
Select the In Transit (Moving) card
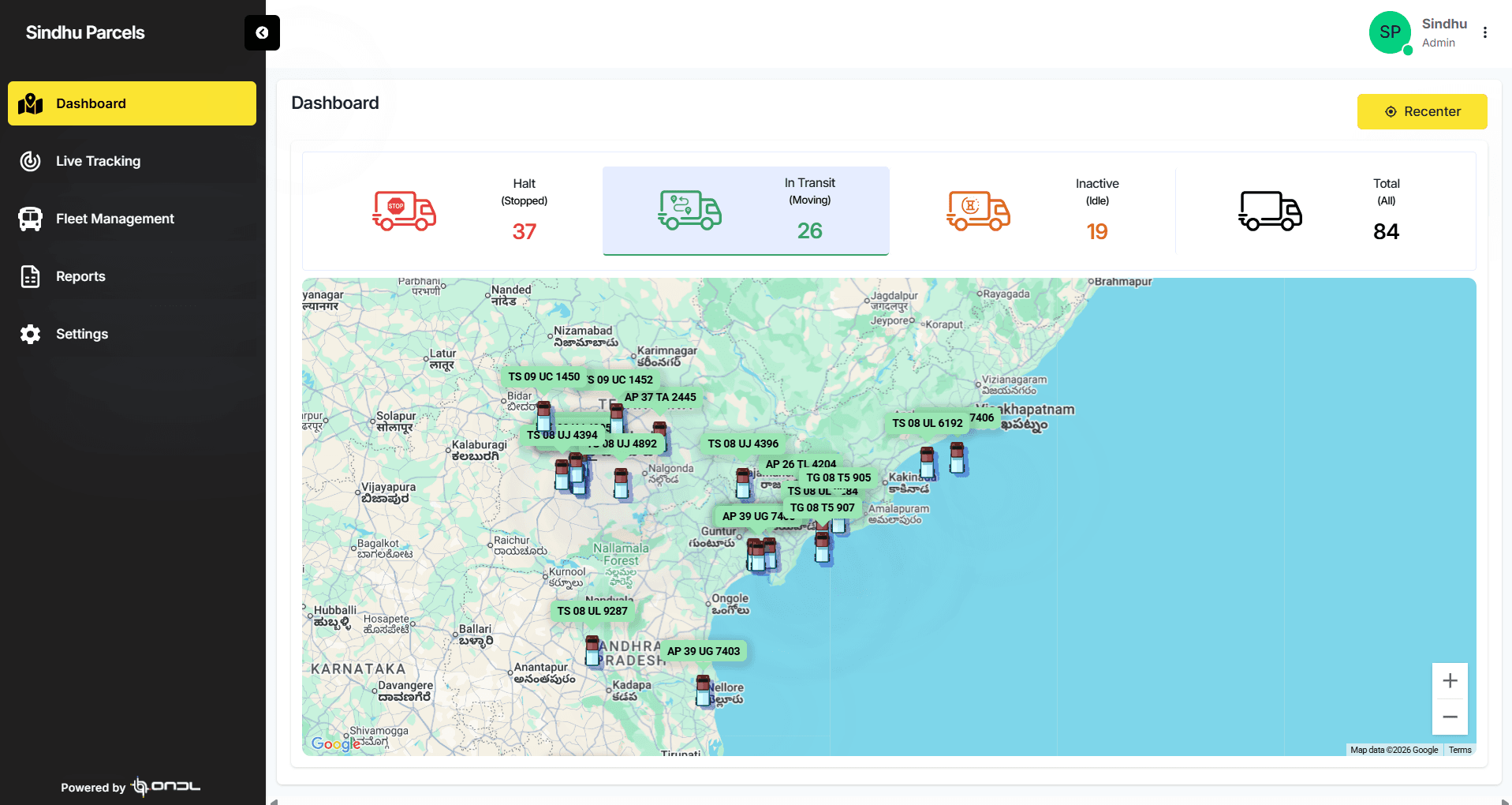[746, 211]
